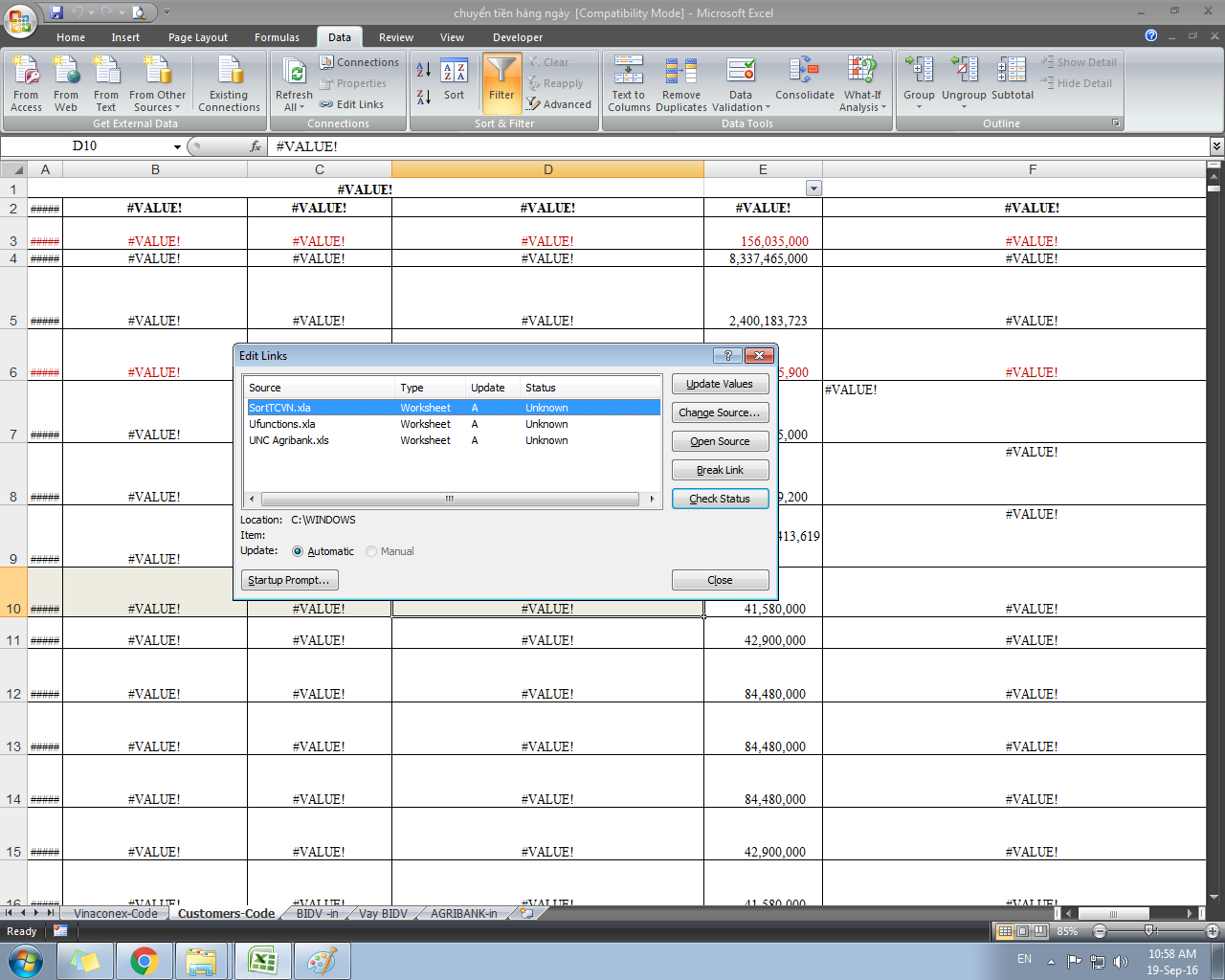
Task: Open the filter dropdown arrow in row 1
Action: [813, 189]
